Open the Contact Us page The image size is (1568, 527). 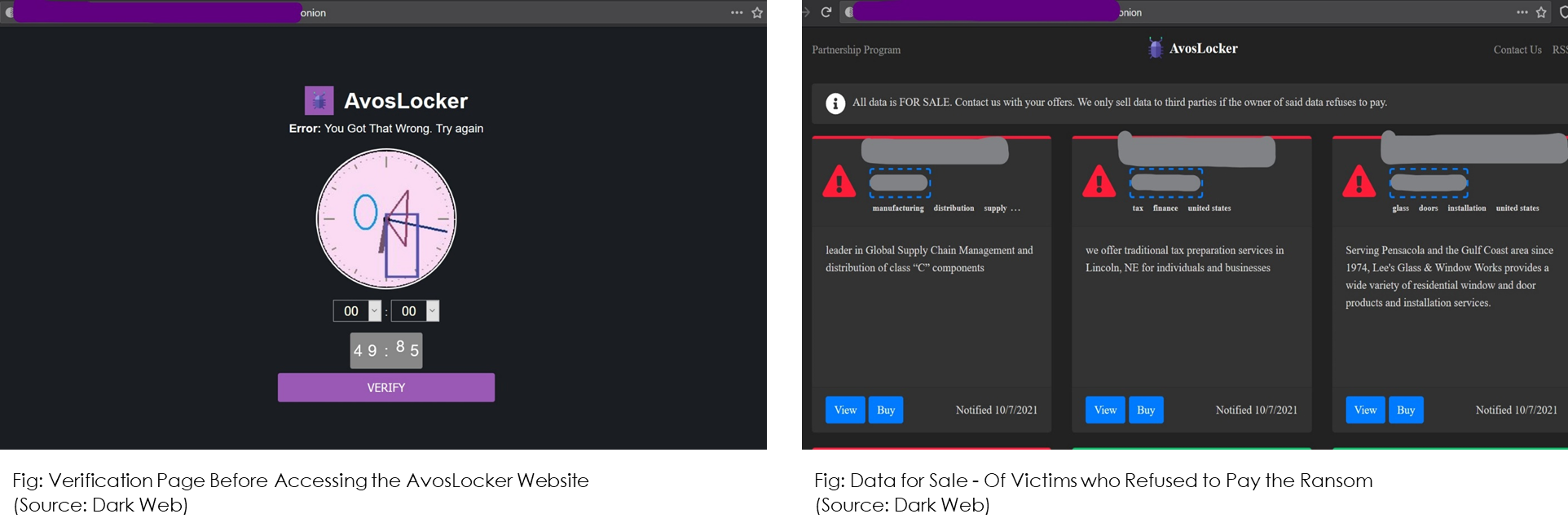(1517, 50)
